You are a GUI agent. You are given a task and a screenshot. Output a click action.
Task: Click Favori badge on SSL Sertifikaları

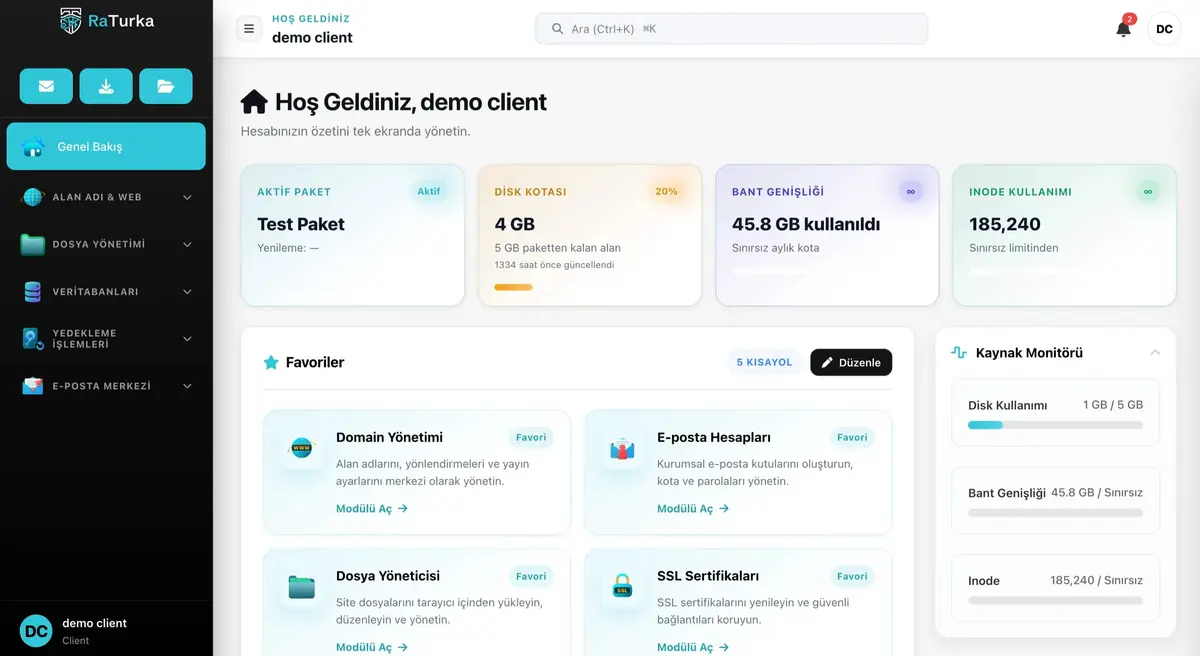(x=852, y=576)
